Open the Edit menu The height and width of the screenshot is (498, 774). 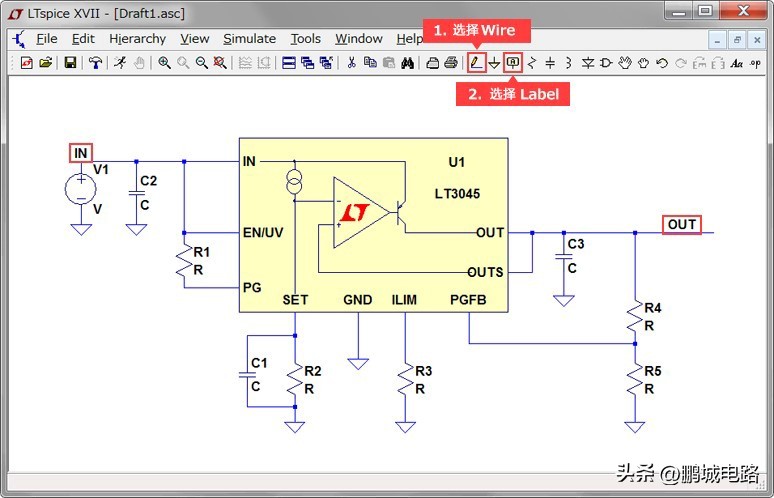tap(83, 38)
